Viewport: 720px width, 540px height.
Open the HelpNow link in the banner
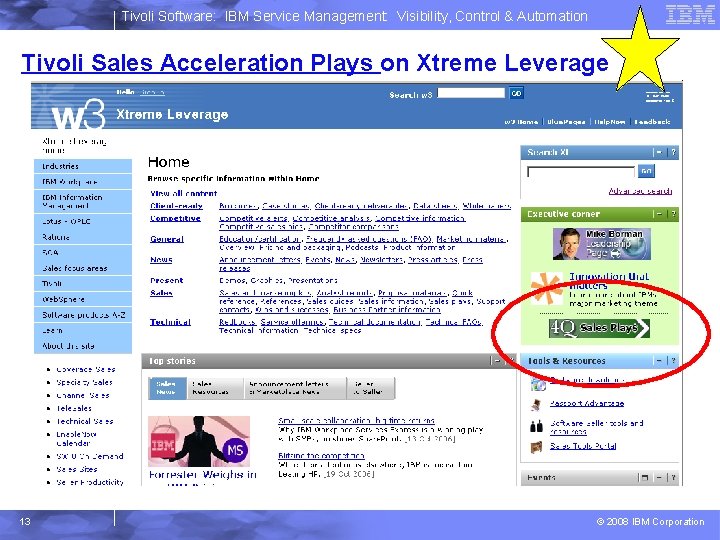(x=610, y=122)
